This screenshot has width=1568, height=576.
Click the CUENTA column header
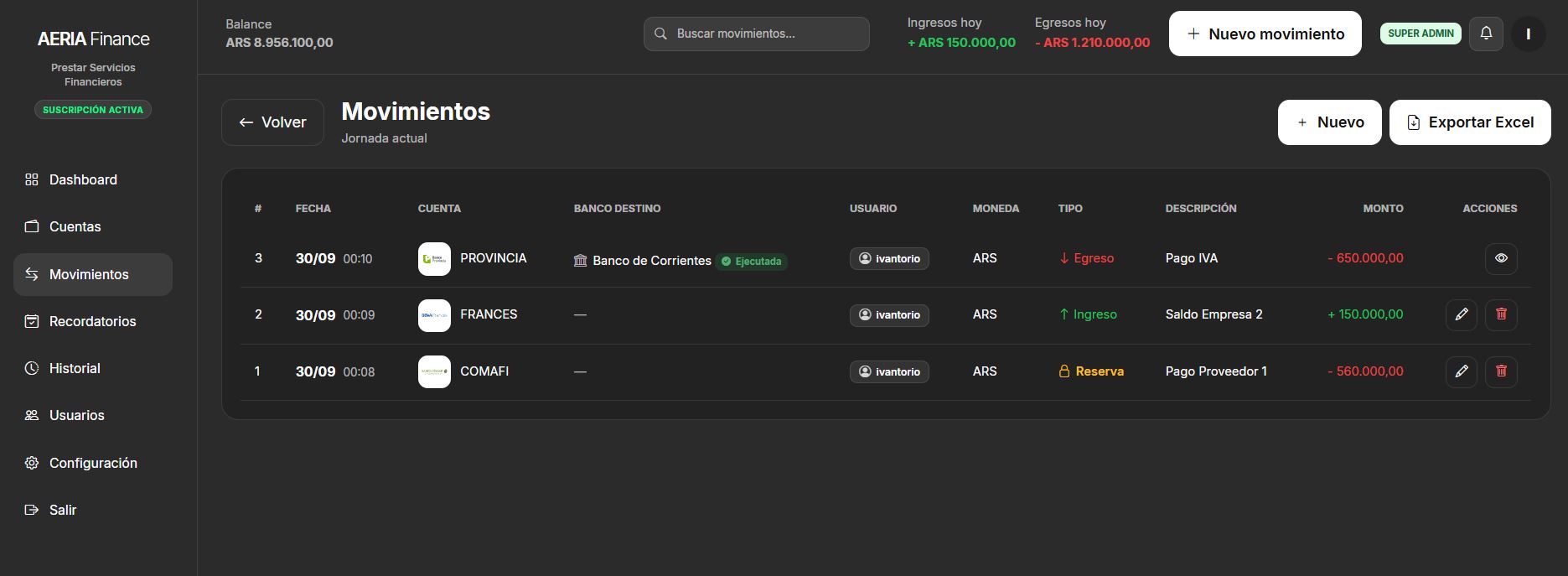coord(439,208)
